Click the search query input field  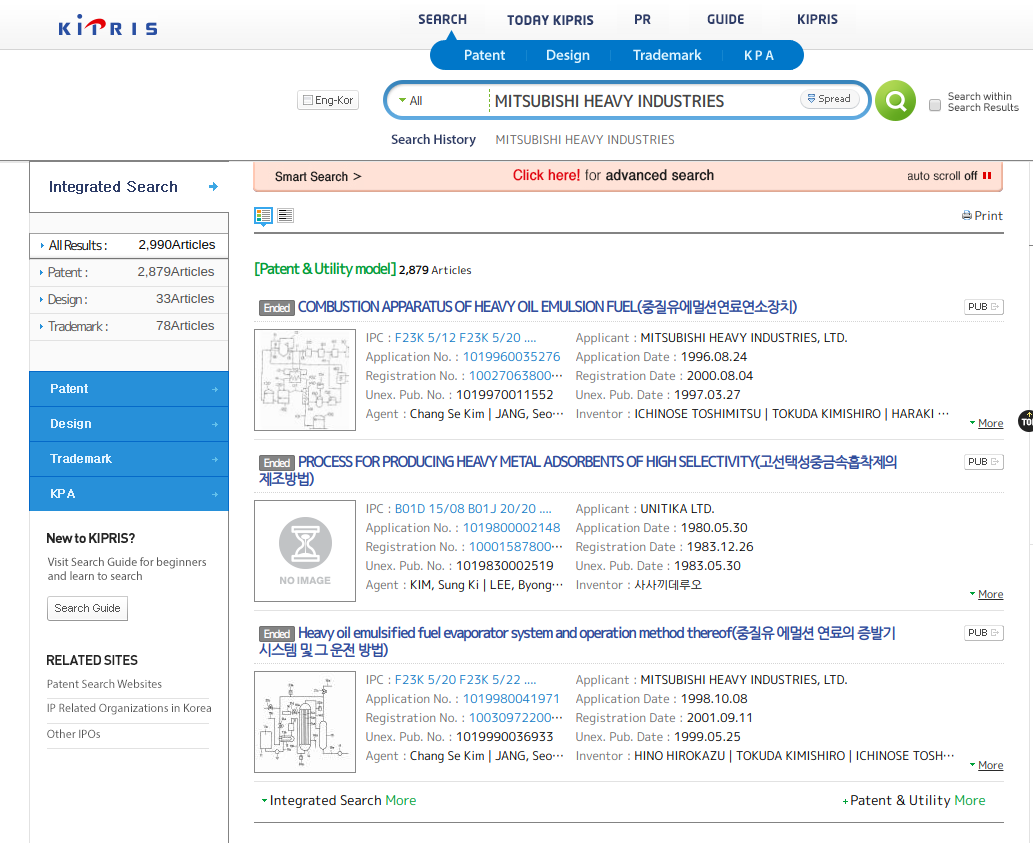643,101
